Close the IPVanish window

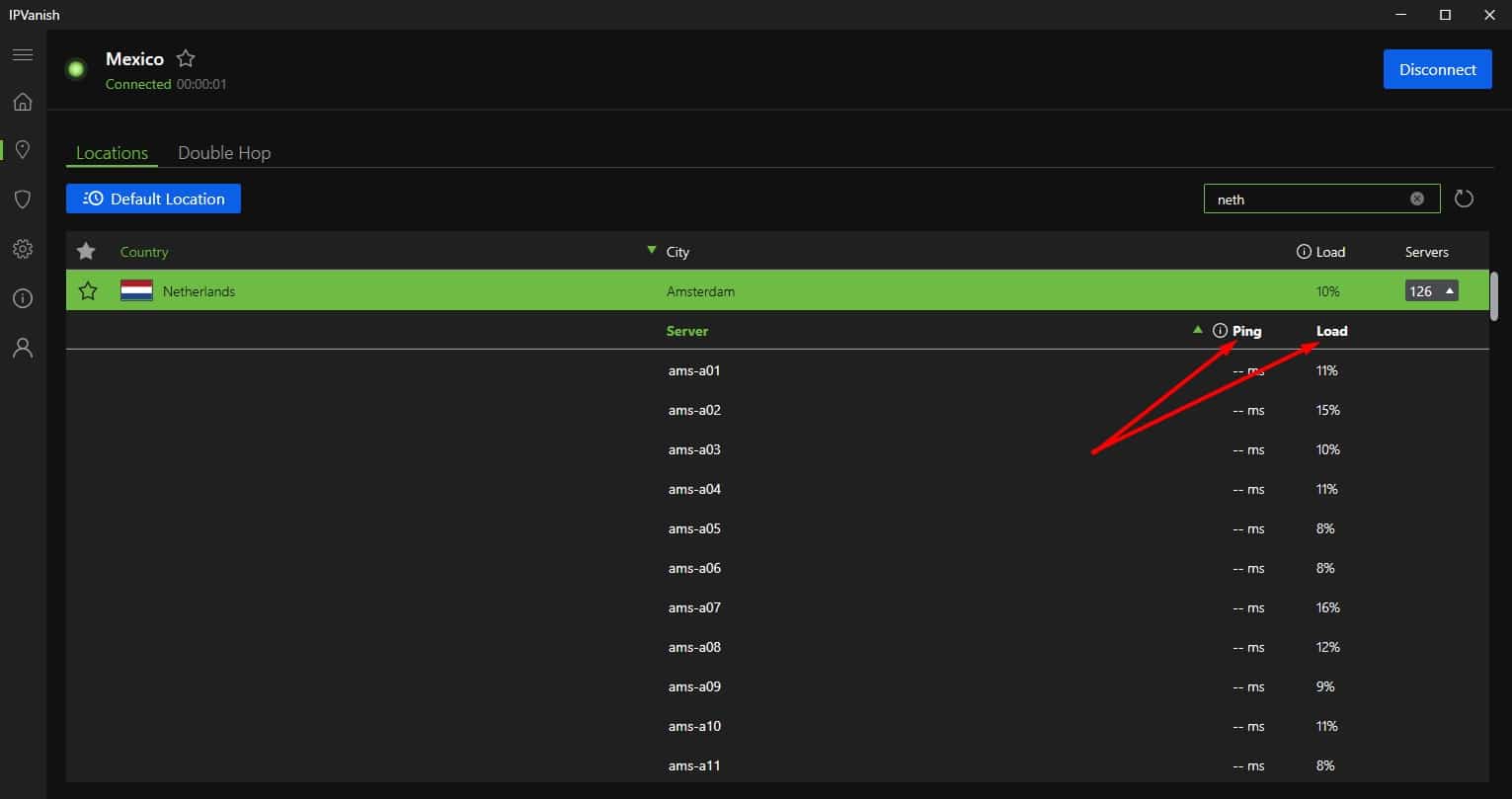(x=1489, y=15)
